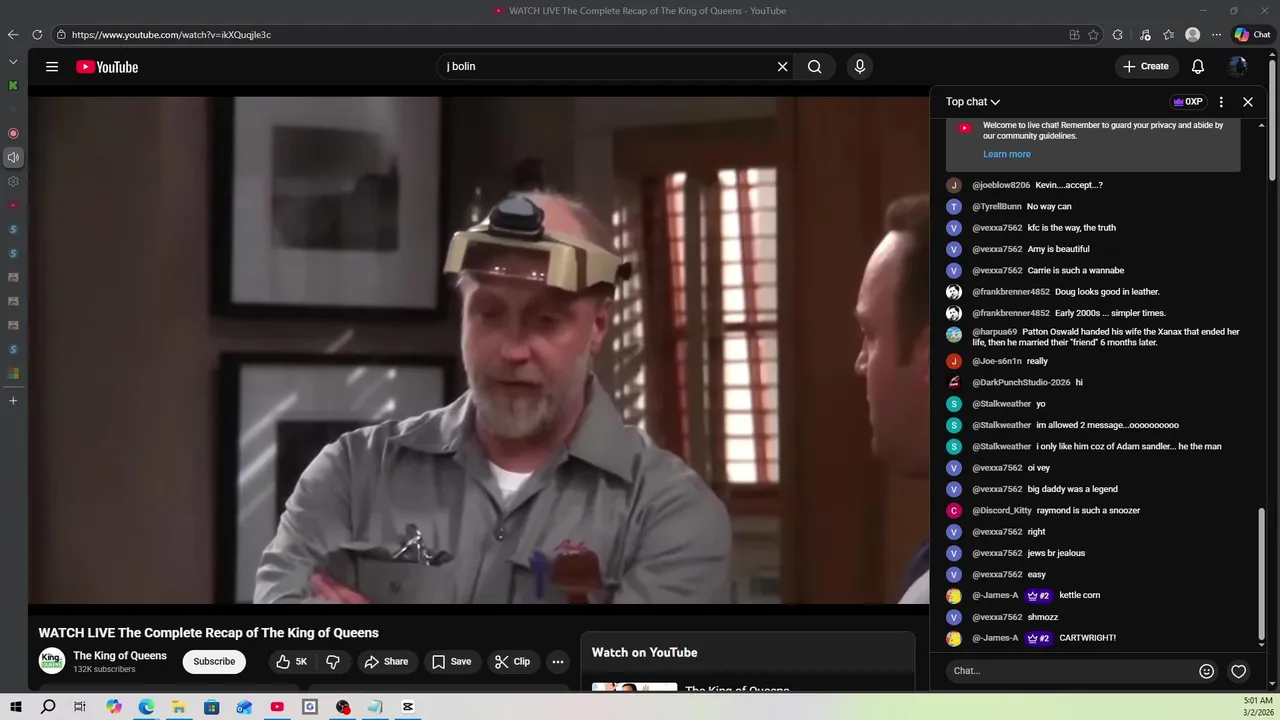Image resolution: width=1280 pixels, height=720 pixels.
Task: Click username @joeblow8206 in chat
Action: 1000,185
